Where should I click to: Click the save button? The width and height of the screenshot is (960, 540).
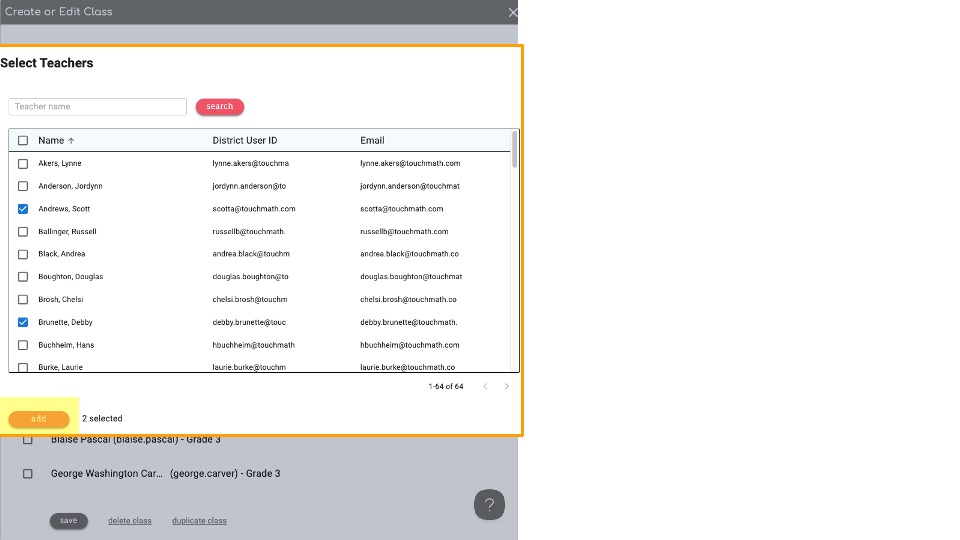click(x=69, y=520)
